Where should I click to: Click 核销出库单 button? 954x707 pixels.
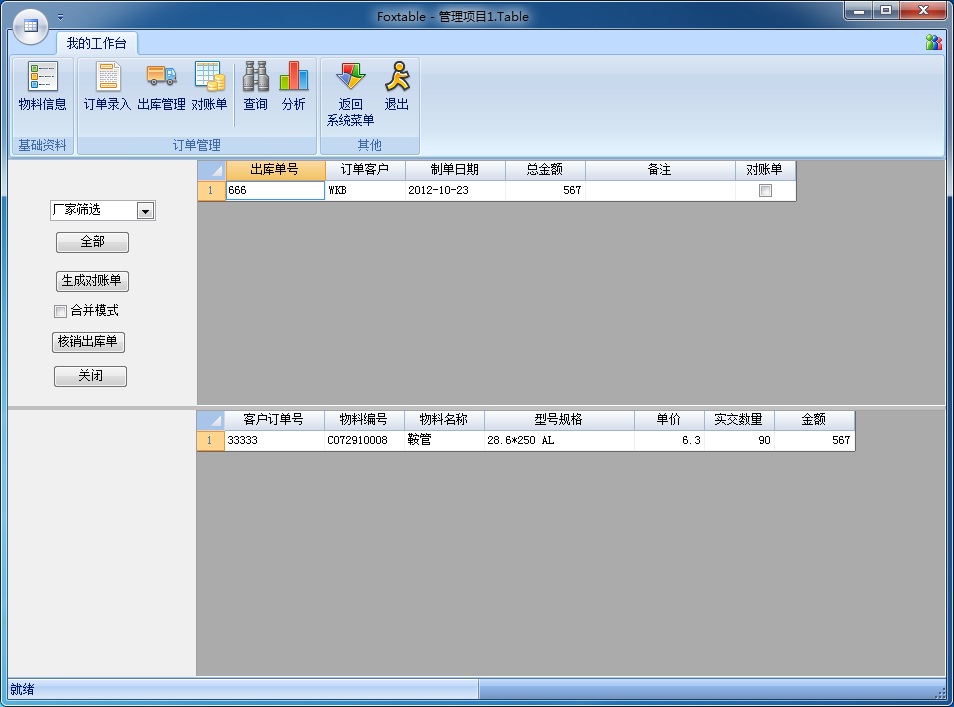[88, 342]
